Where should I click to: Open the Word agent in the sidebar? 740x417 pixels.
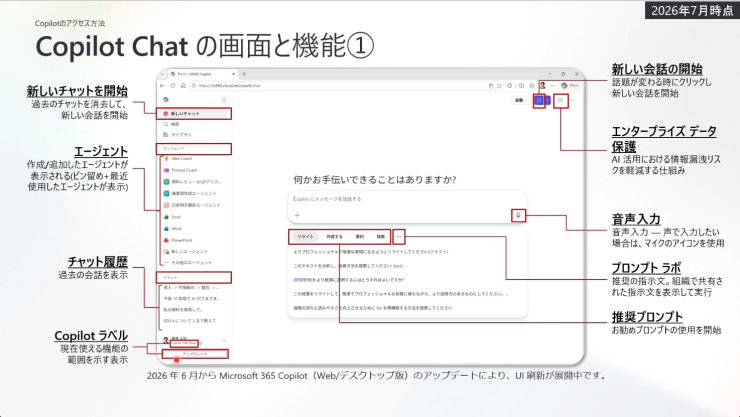click(173, 229)
